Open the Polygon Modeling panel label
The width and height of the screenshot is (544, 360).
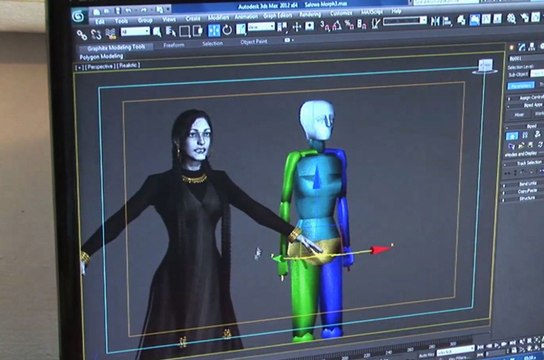pyautogui.click(x=101, y=57)
